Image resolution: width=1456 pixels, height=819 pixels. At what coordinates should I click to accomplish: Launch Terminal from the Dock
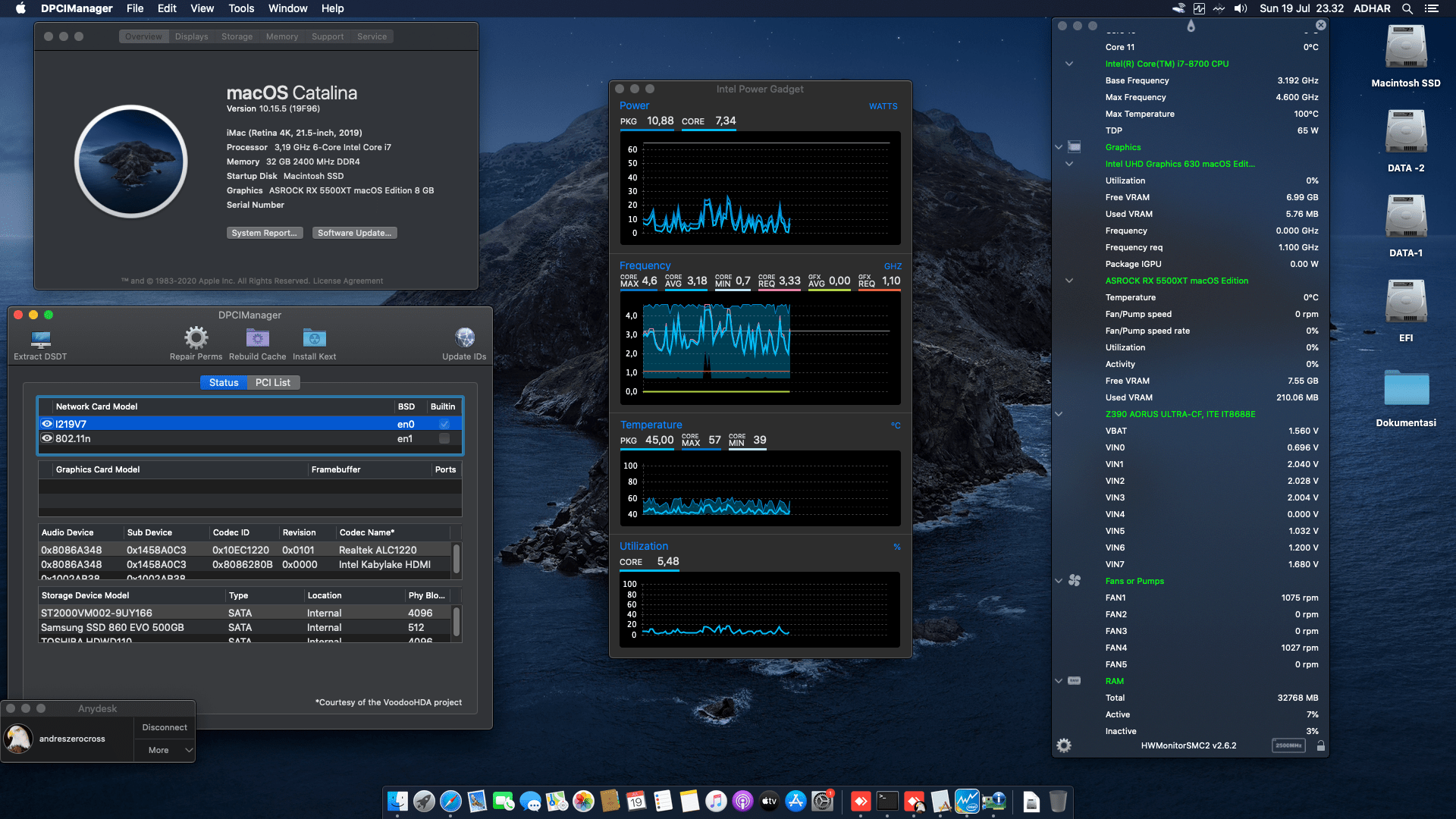[x=886, y=801]
